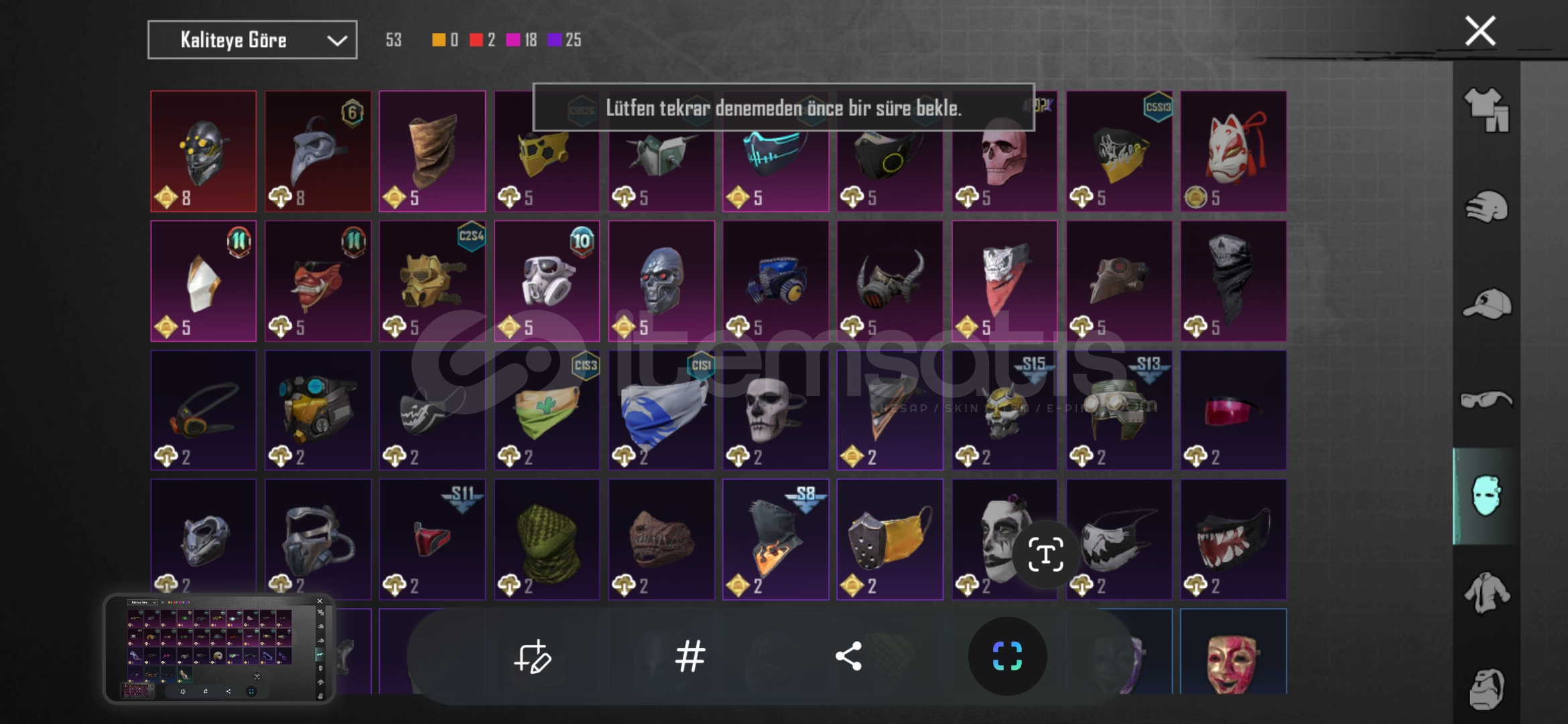
Task: Expand sort options via chevron arrow
Action: [x=337, y=41]
